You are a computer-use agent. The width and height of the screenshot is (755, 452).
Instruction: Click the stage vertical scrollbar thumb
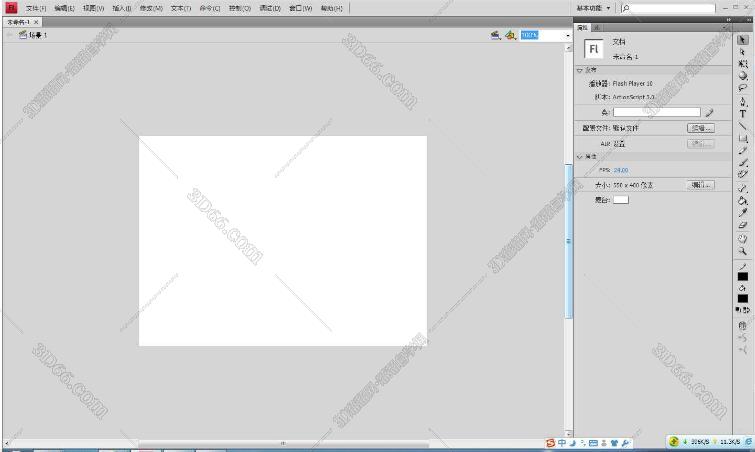pos(568,241)
